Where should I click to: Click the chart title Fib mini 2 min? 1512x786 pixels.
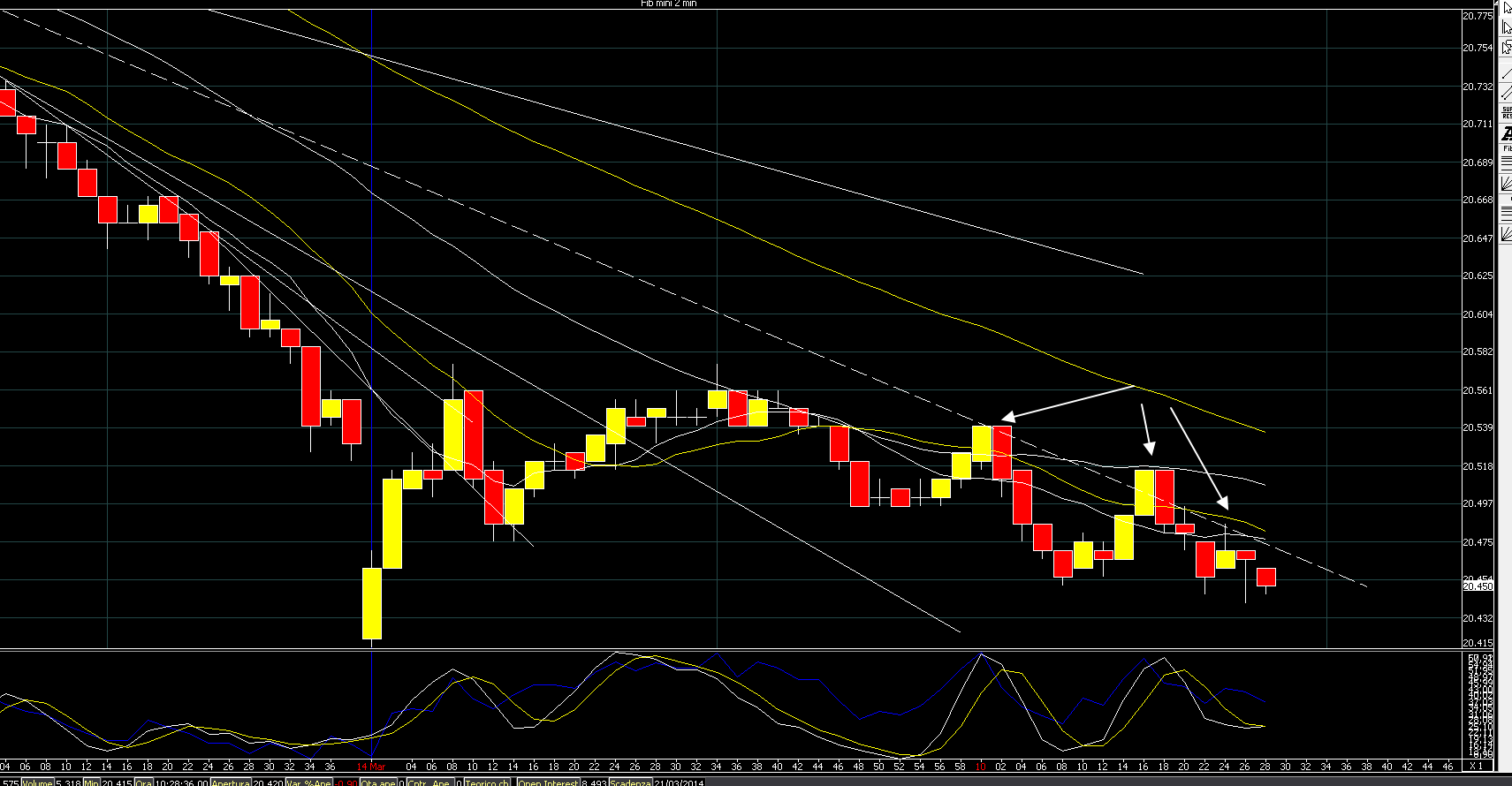pos(668,4)
